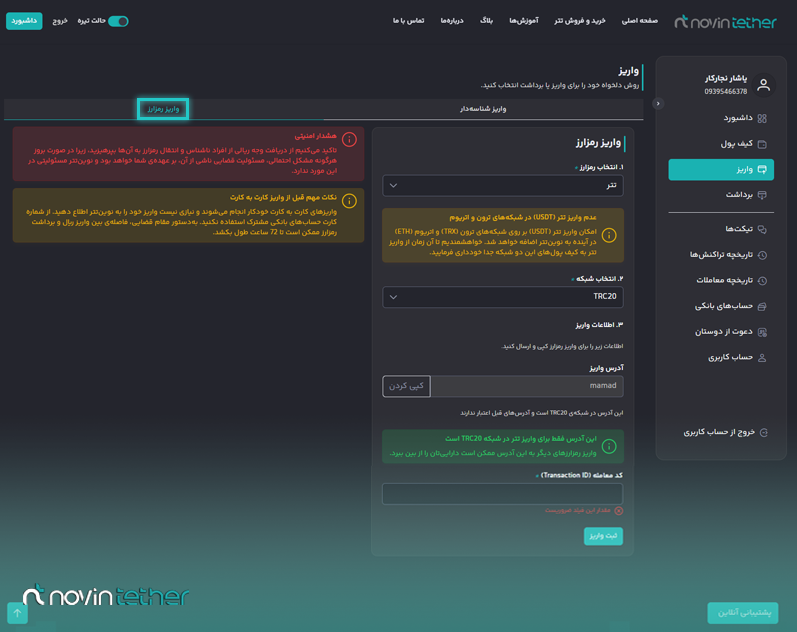797x632 pixels.
Task: Click the tickets chat icon in sidebar
Action: (x=762, y=229)
